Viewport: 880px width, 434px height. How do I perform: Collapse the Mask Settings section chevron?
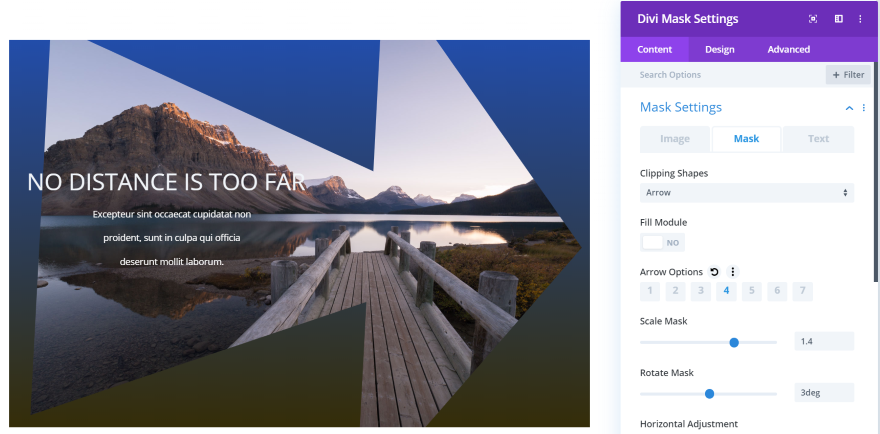point(849,108)
